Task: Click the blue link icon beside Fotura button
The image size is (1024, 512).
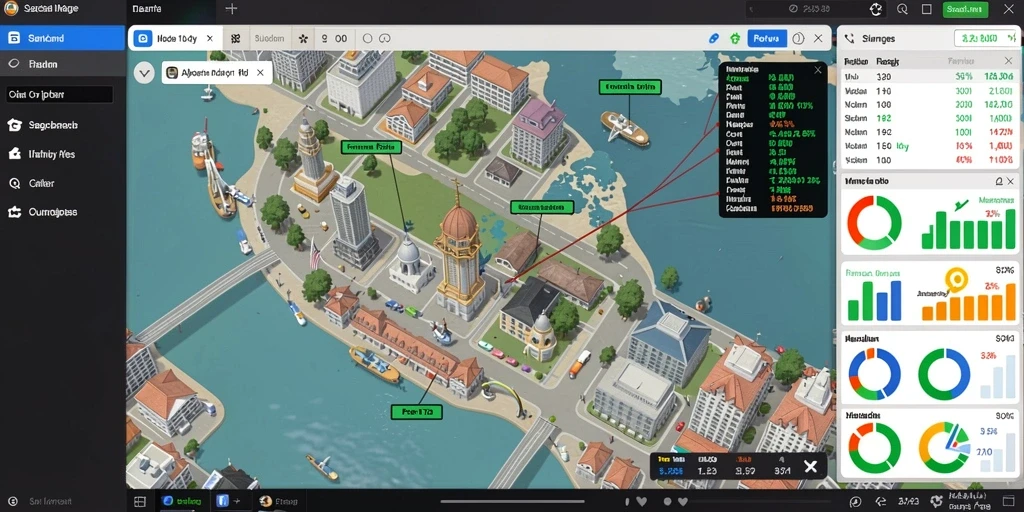Action: point(714,39)
